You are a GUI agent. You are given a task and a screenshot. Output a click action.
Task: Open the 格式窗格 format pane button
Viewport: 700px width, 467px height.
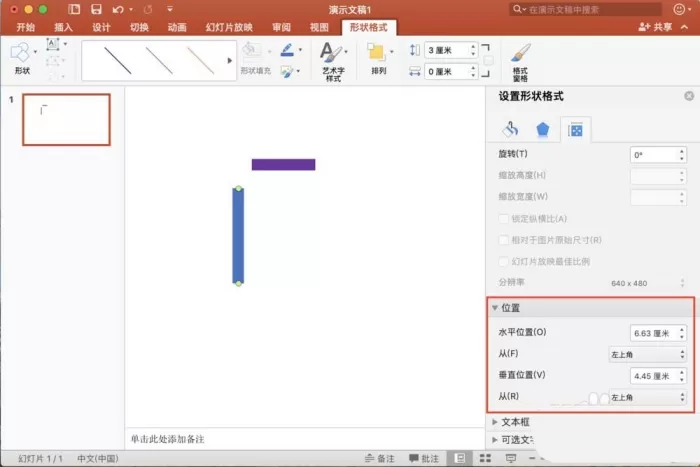click(521, 62)
